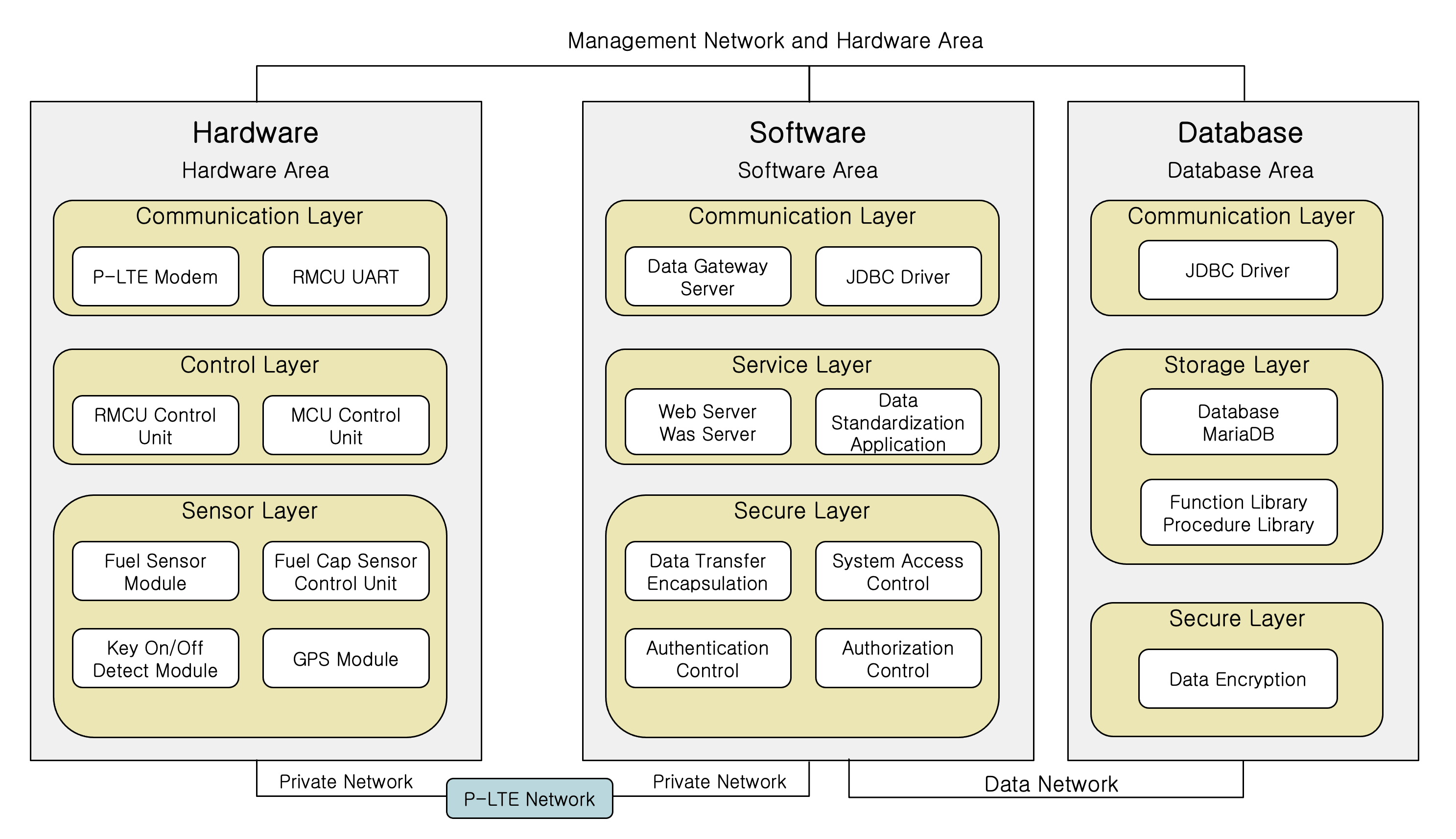Viewport: 1456px width, 839px height.
Task: Select the Authorization Control box
Action: pos(898,658)
